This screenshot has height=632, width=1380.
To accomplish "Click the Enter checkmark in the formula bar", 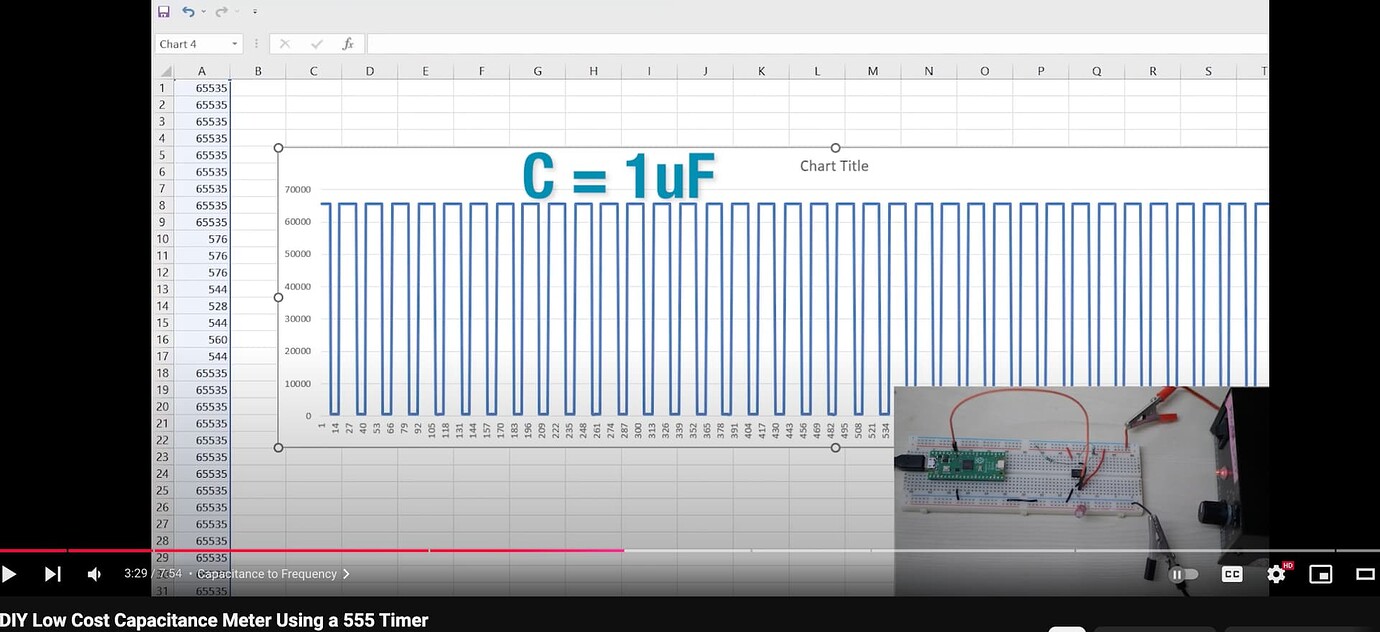I will click(x=314, y=43).
